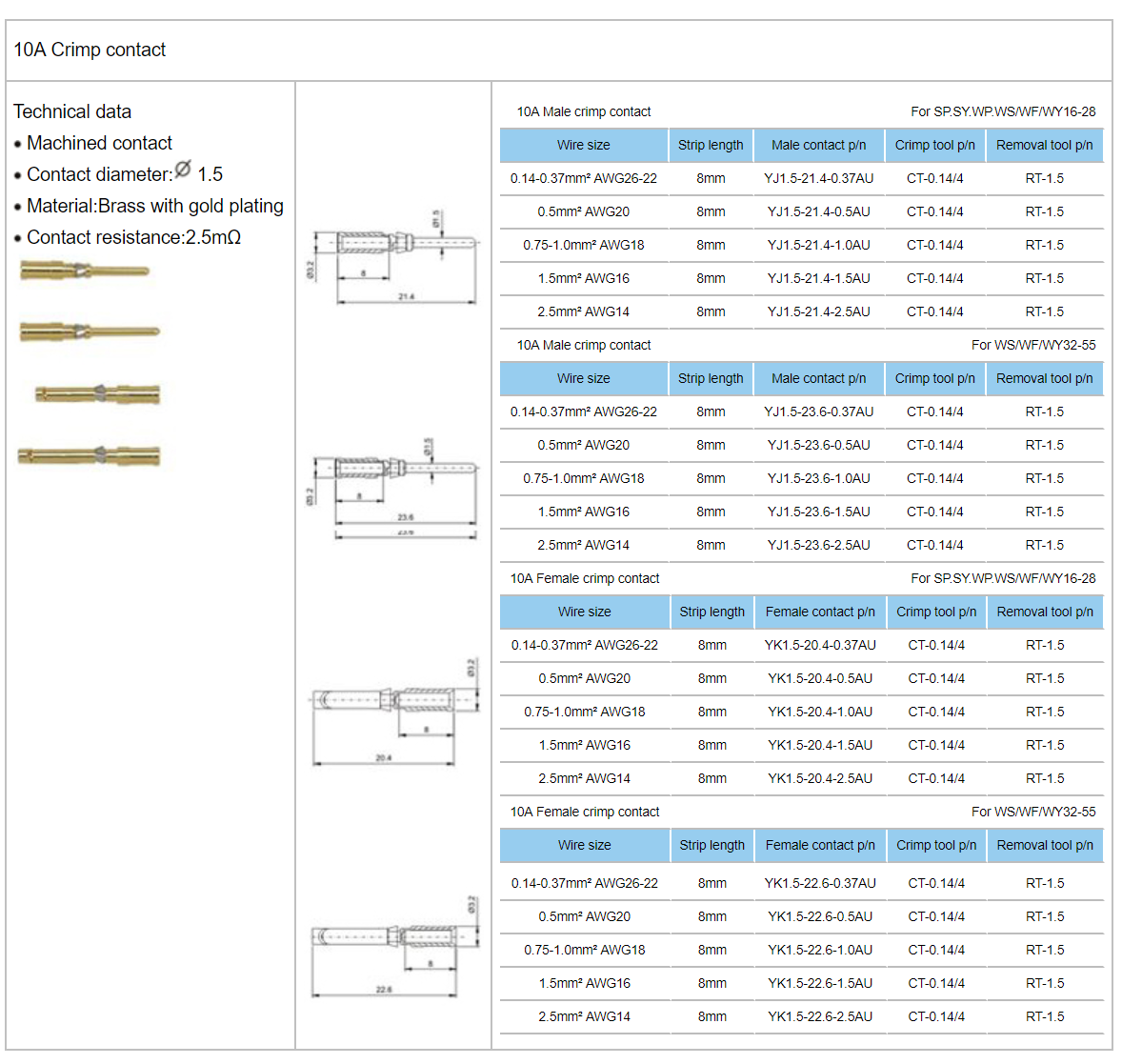Click the first male contact photo

(85, 271)
